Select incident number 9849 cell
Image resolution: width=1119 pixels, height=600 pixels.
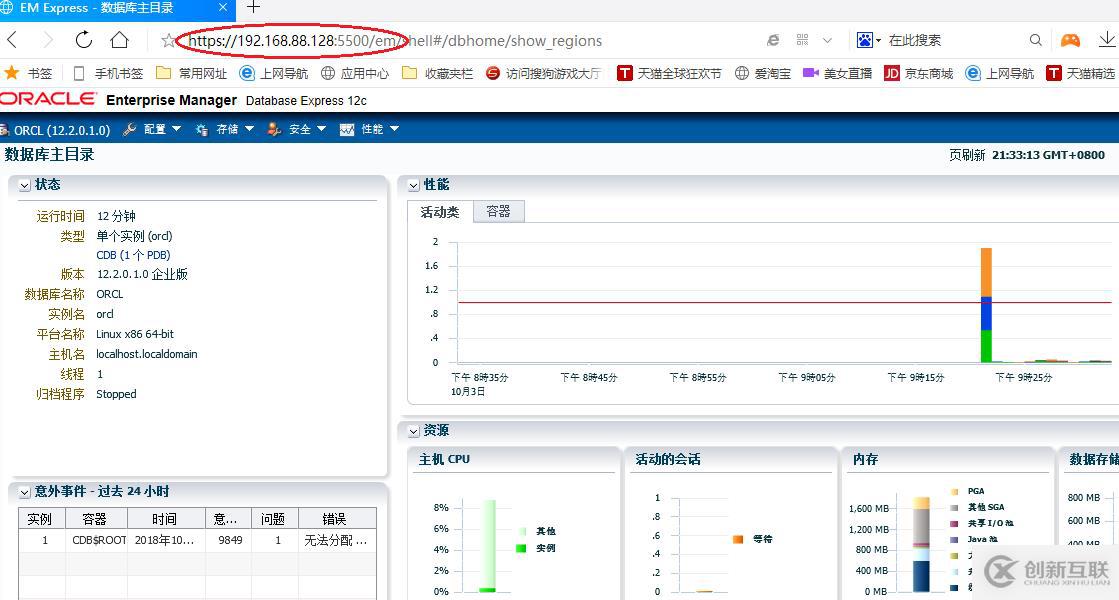[230, 540]
